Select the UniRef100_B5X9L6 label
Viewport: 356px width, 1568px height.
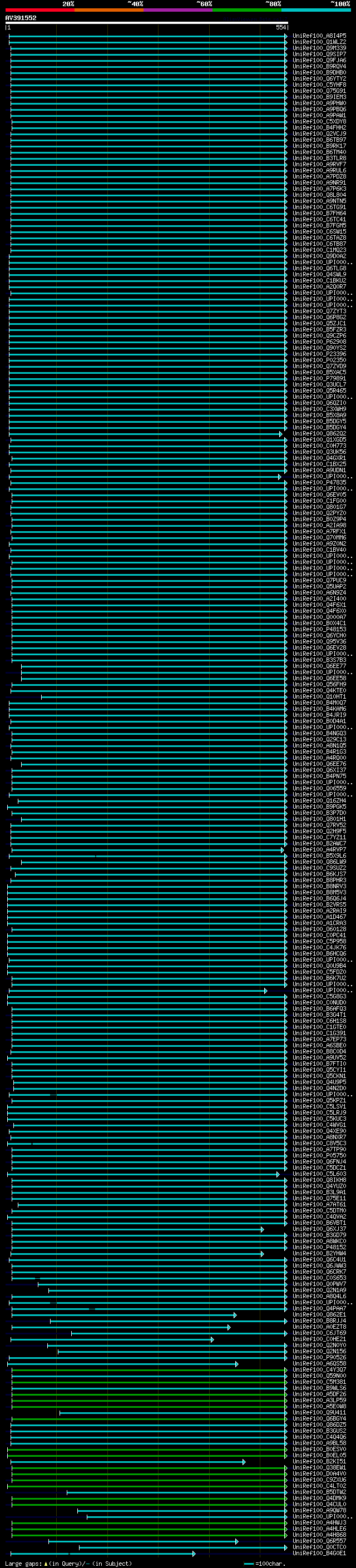pyautogui.click(x=319, y=856)
